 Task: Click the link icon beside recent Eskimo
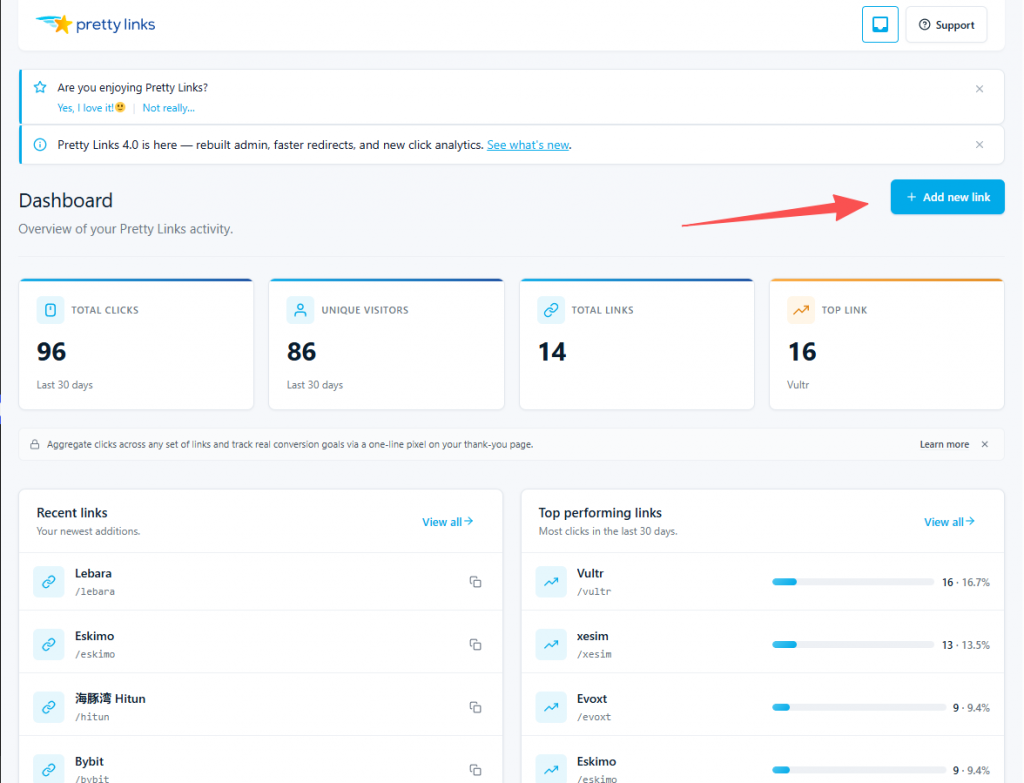click(49, 645)
